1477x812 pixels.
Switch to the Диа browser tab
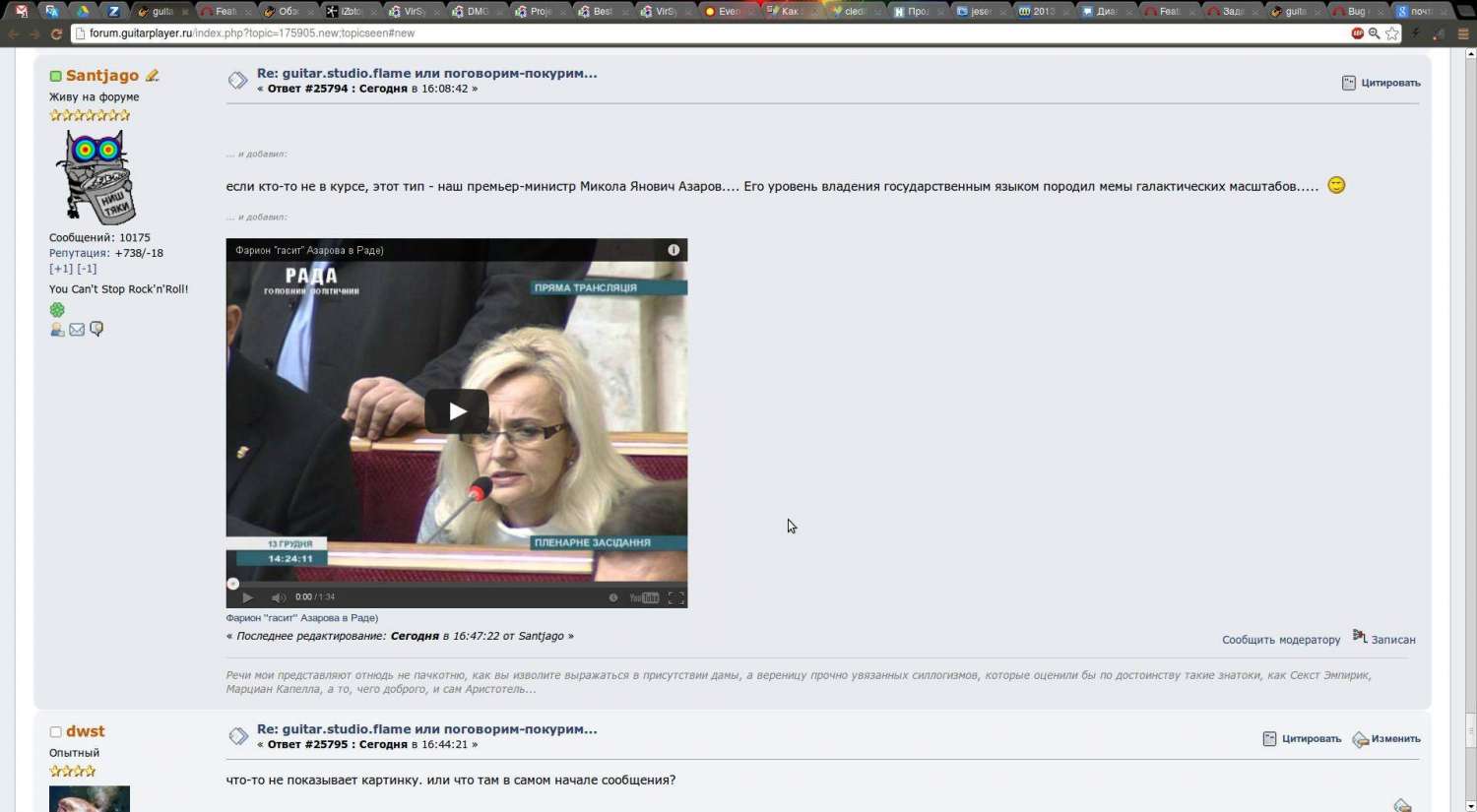click(x=1105, y=11)
